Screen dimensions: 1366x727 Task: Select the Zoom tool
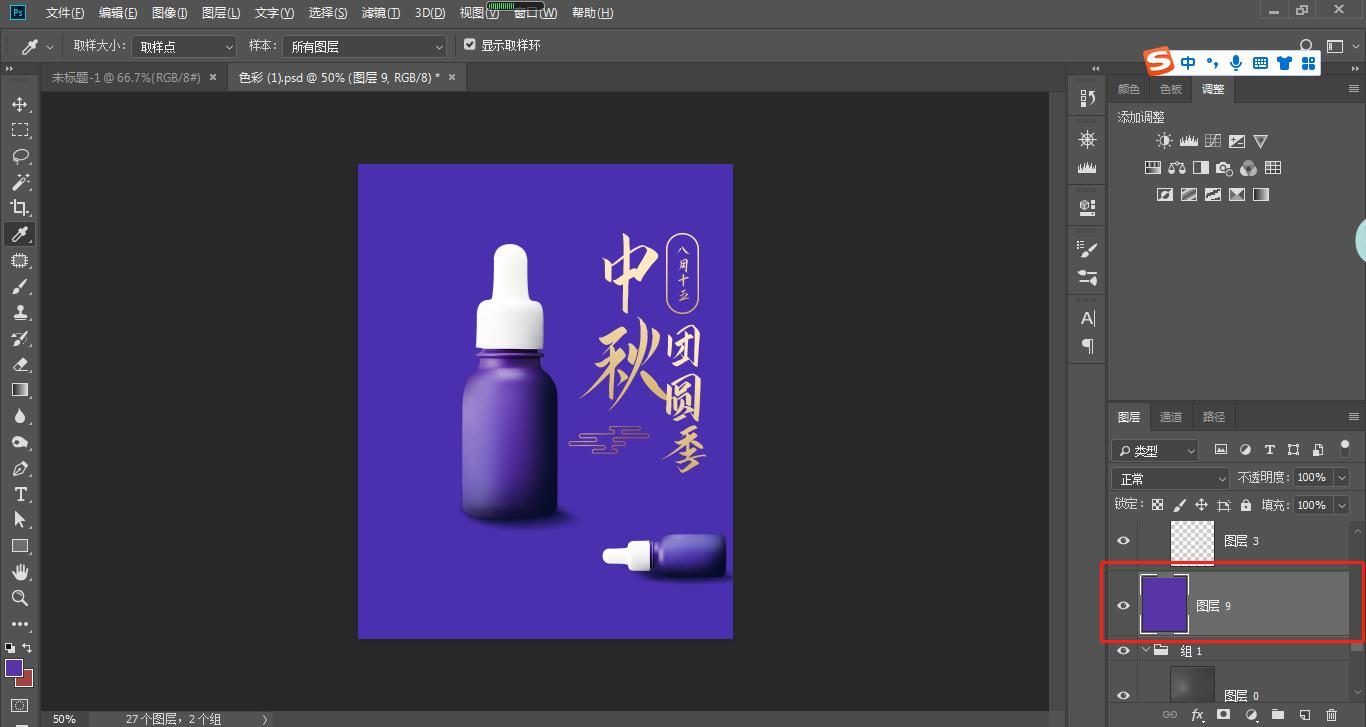tap(20, 598)
